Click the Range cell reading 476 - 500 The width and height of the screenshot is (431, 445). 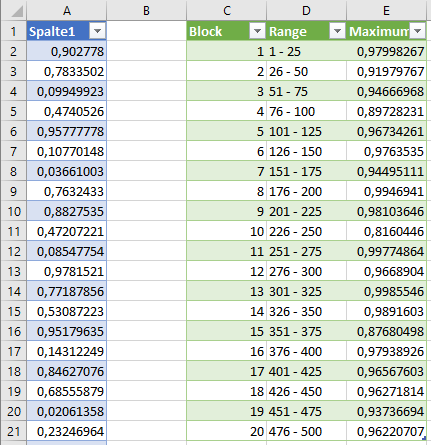point(306,431)
